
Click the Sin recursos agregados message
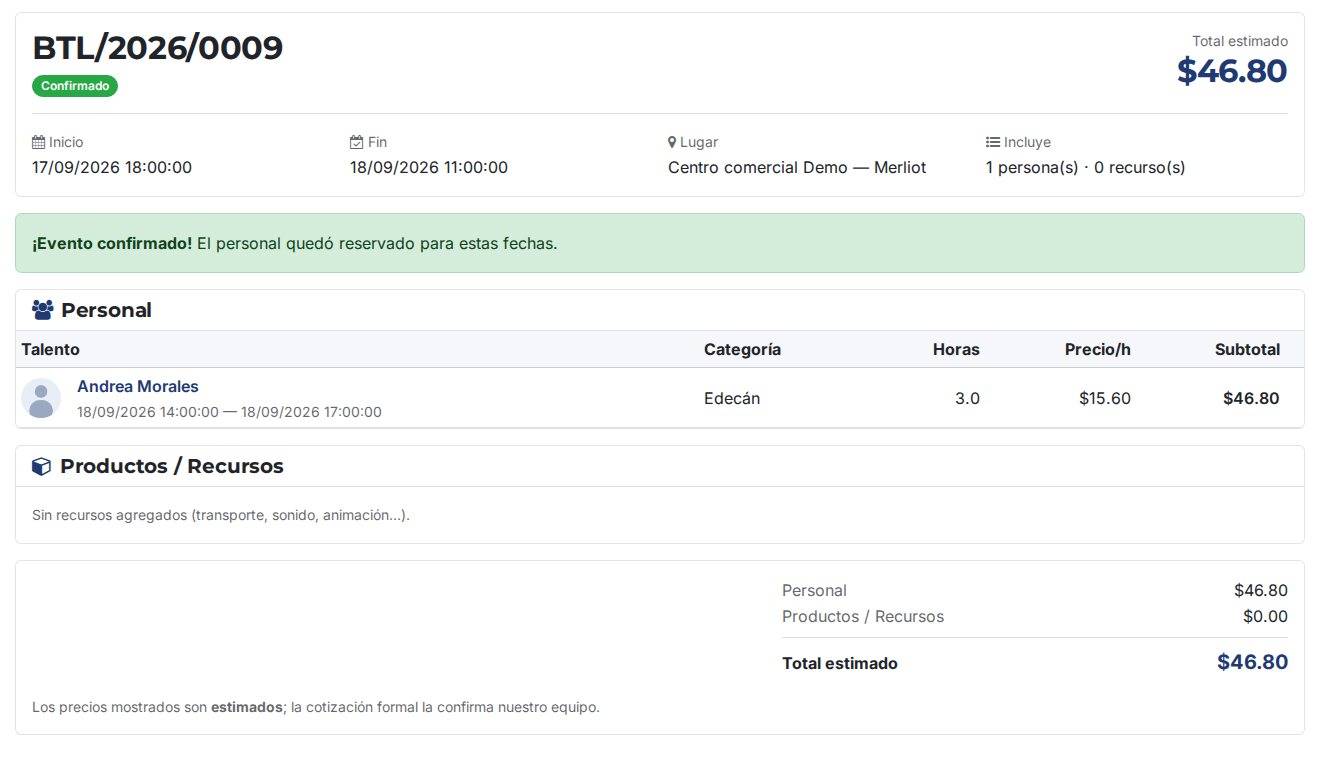221,516
